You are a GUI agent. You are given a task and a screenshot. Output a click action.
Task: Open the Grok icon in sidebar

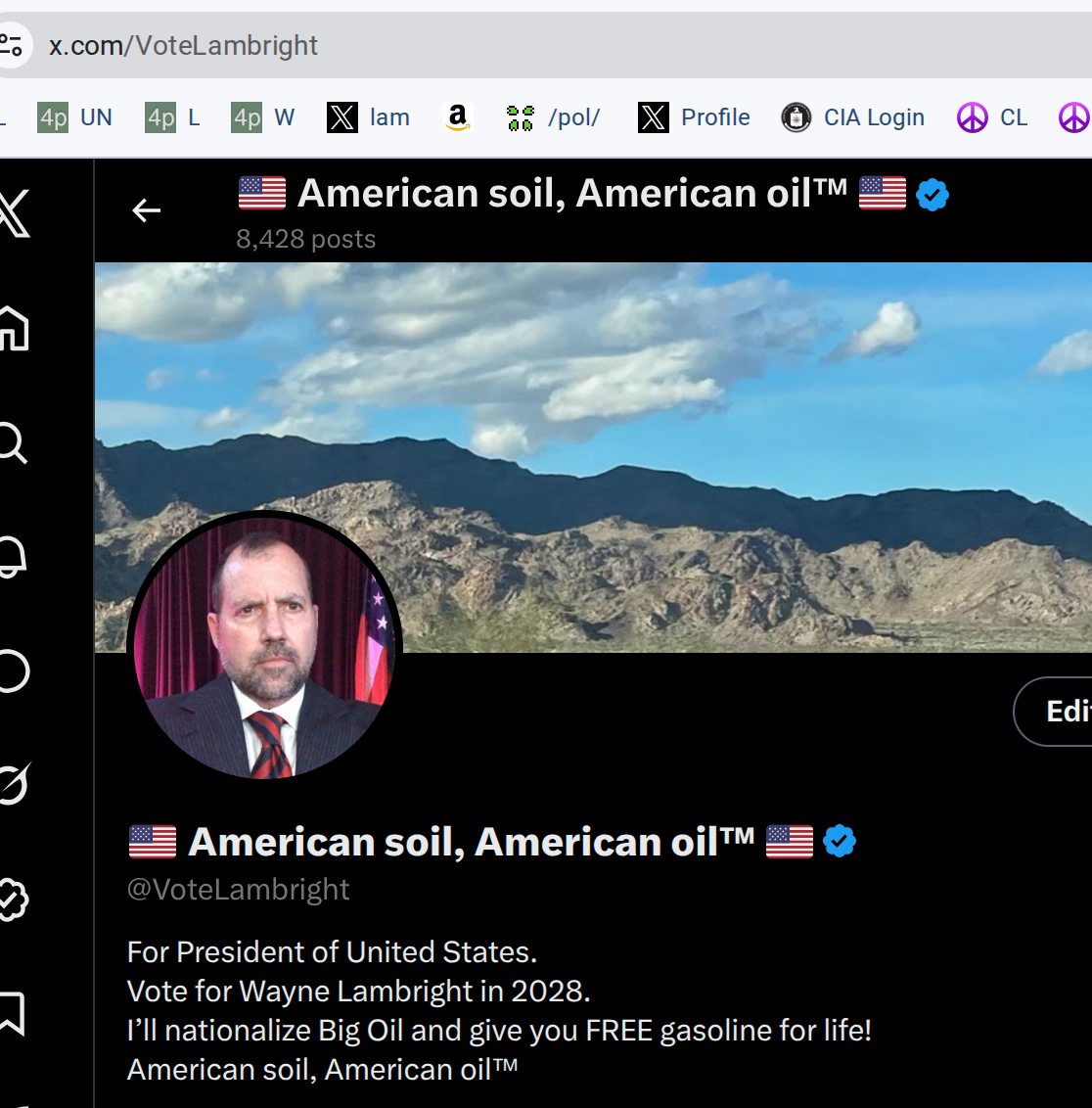(x=14, y=784)
